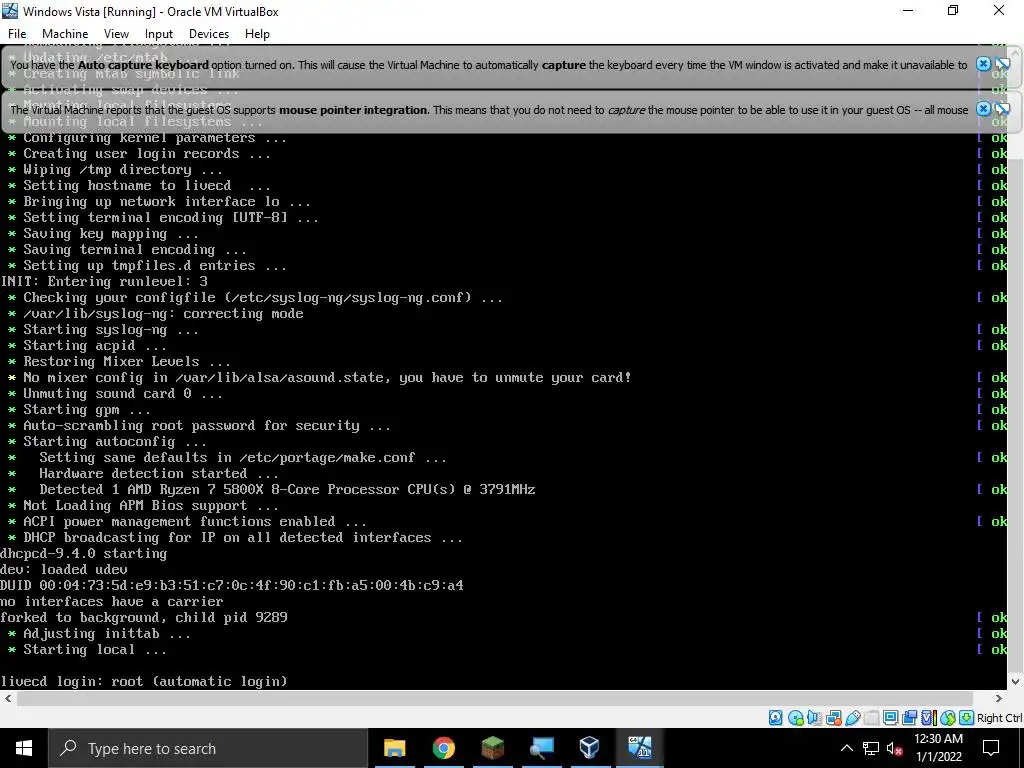Click the 'dev: loaded udev' line

(64, 569)
